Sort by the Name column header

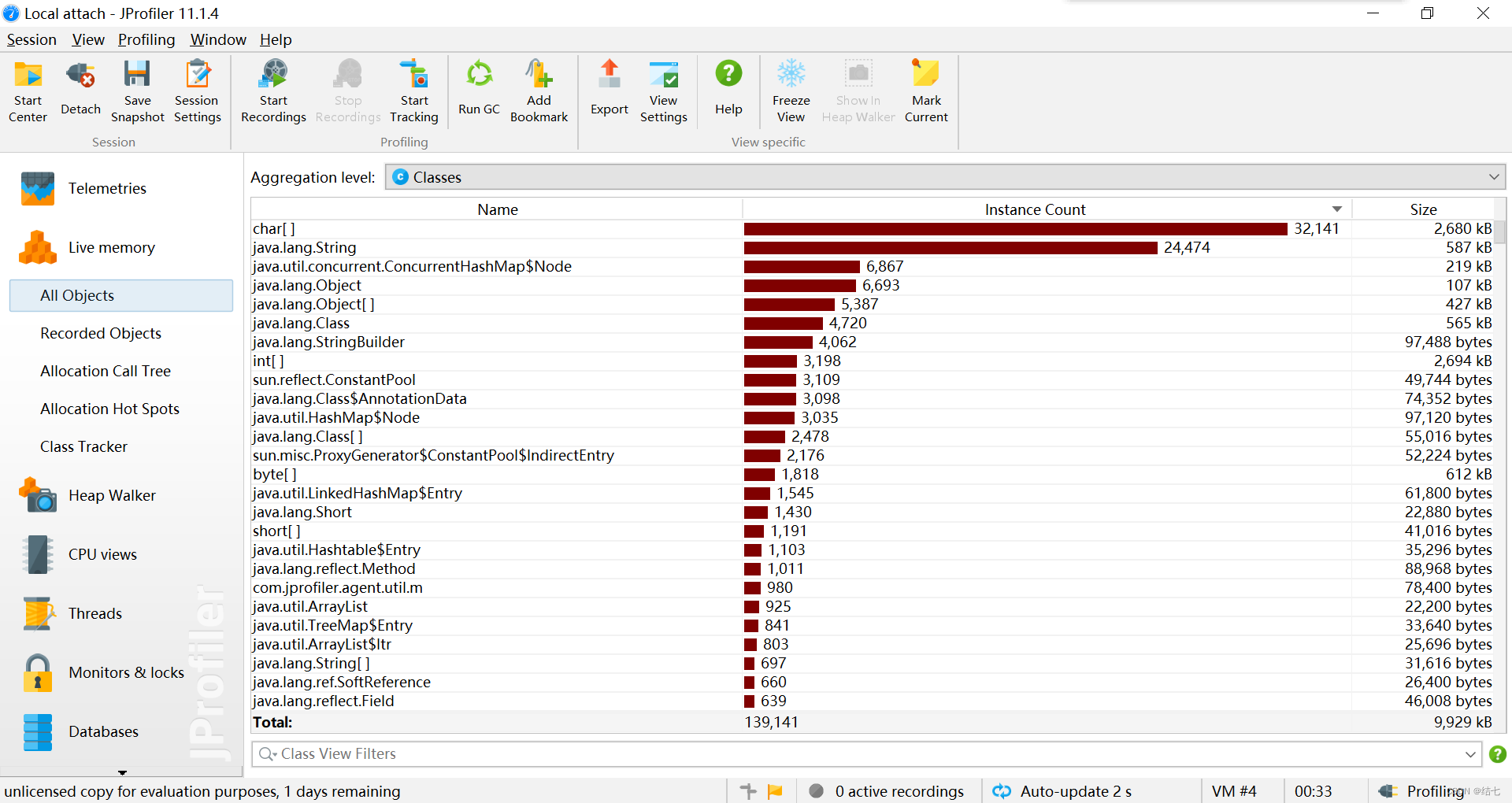click(497, 209)
